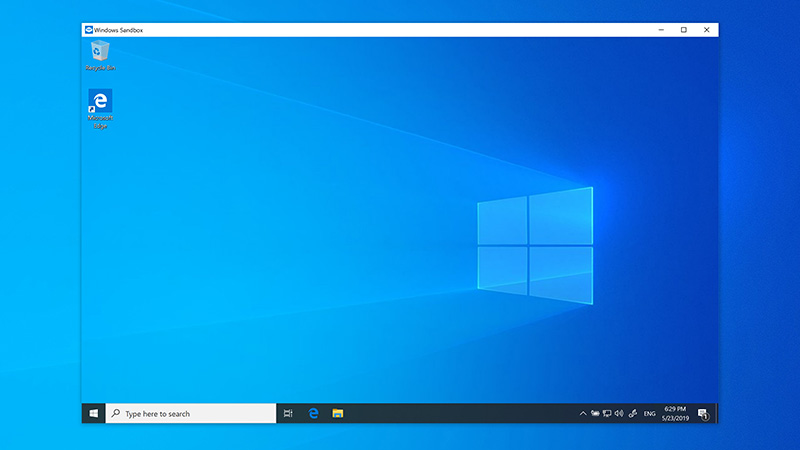Launch Microsoft Edge from the taskbar
Image resolution: width=800 pixels, height=450 pixels.
click(x=313, y=413)
